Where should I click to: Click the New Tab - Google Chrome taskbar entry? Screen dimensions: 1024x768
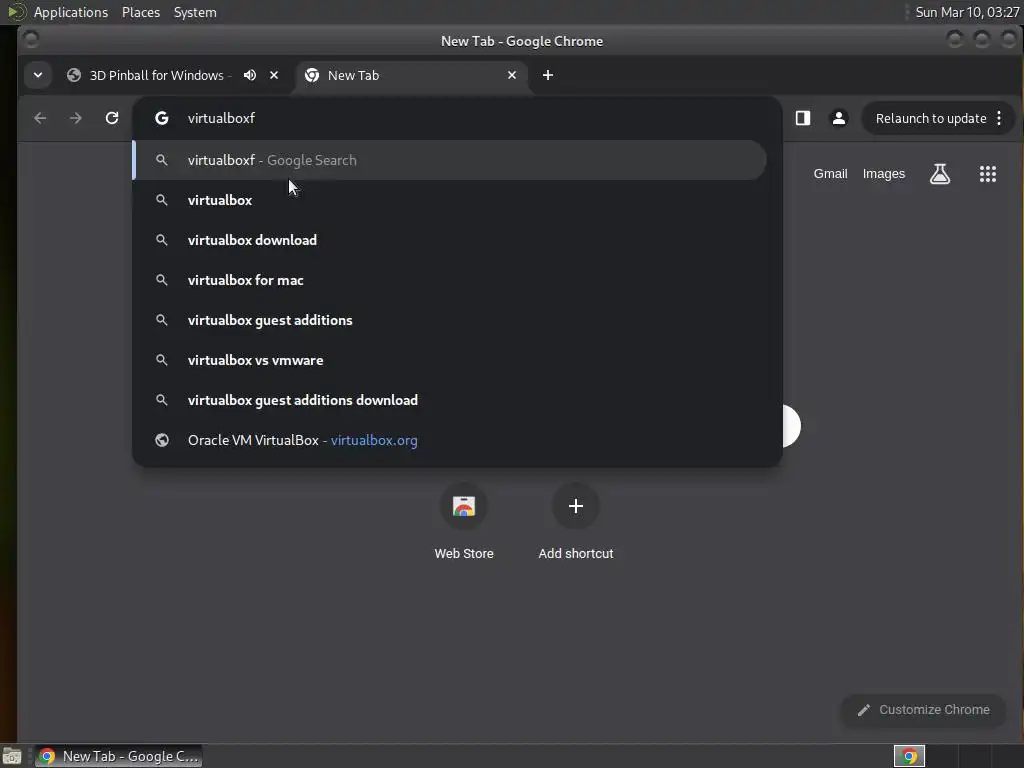click(118, 756)
